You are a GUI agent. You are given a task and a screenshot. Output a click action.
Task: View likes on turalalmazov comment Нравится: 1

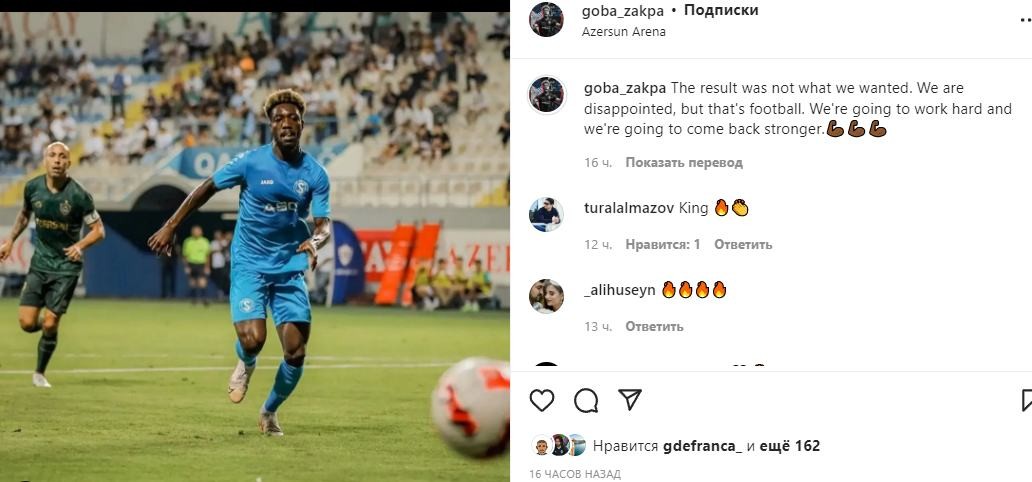tap(663, 244)
